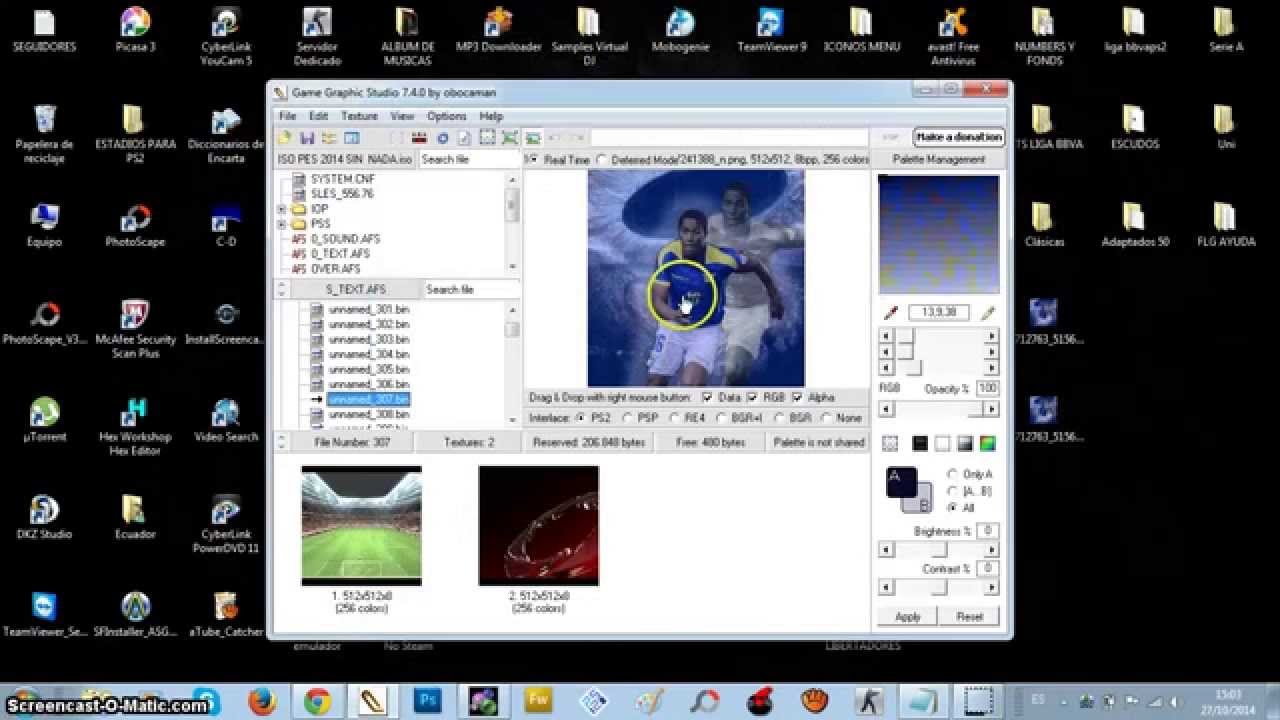Open the Options menu
Screen dimensions: 1280x720
tap(447, 116)
